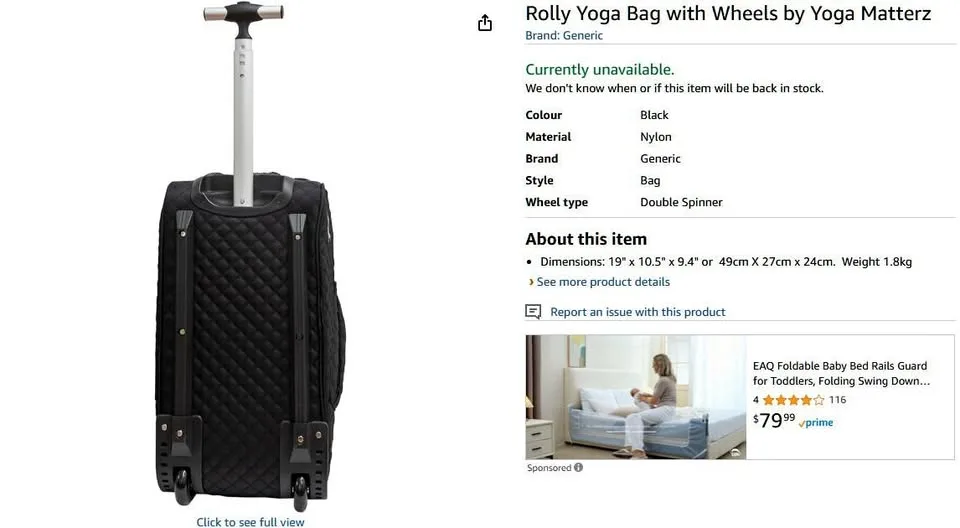Click the $79.99 price in ad

tap(774, 420)
